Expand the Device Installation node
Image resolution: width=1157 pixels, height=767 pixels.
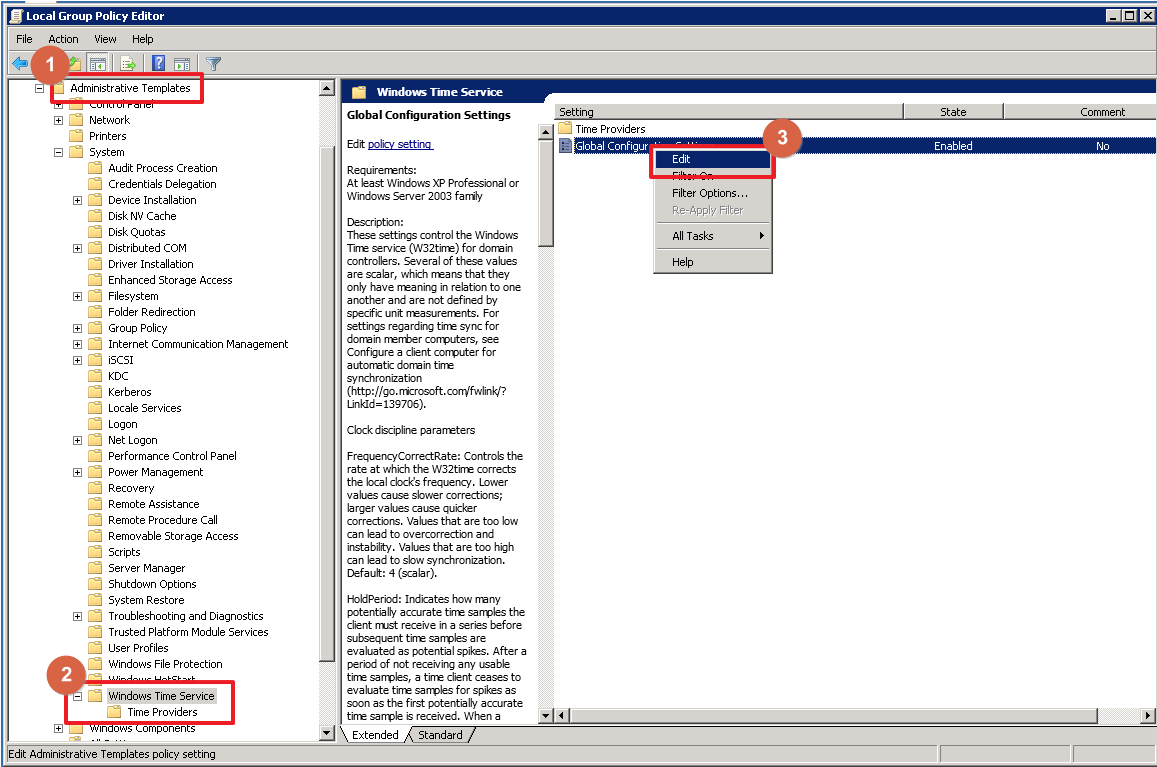click(77, 200)
